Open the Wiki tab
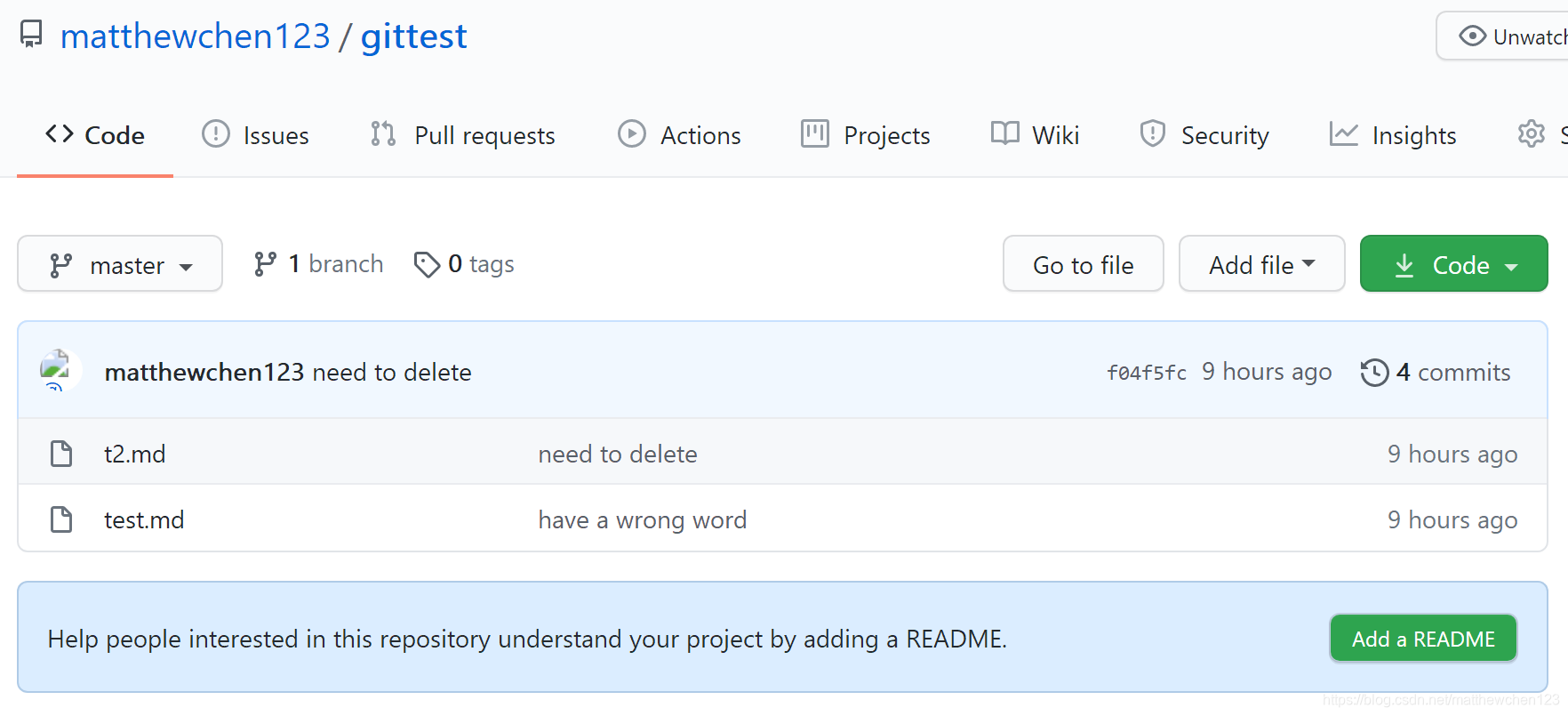The width and height of the screenshot is (1568, 716). [x=1035, y=135]
